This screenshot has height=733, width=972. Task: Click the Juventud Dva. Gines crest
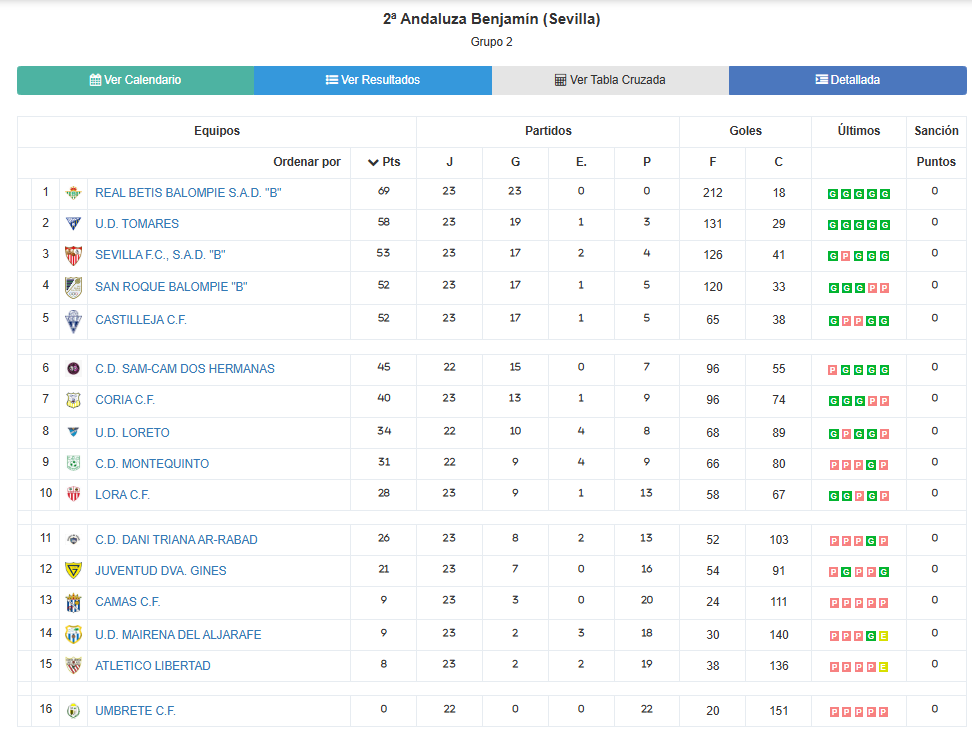pyautogui.click(x=73, y=571)
